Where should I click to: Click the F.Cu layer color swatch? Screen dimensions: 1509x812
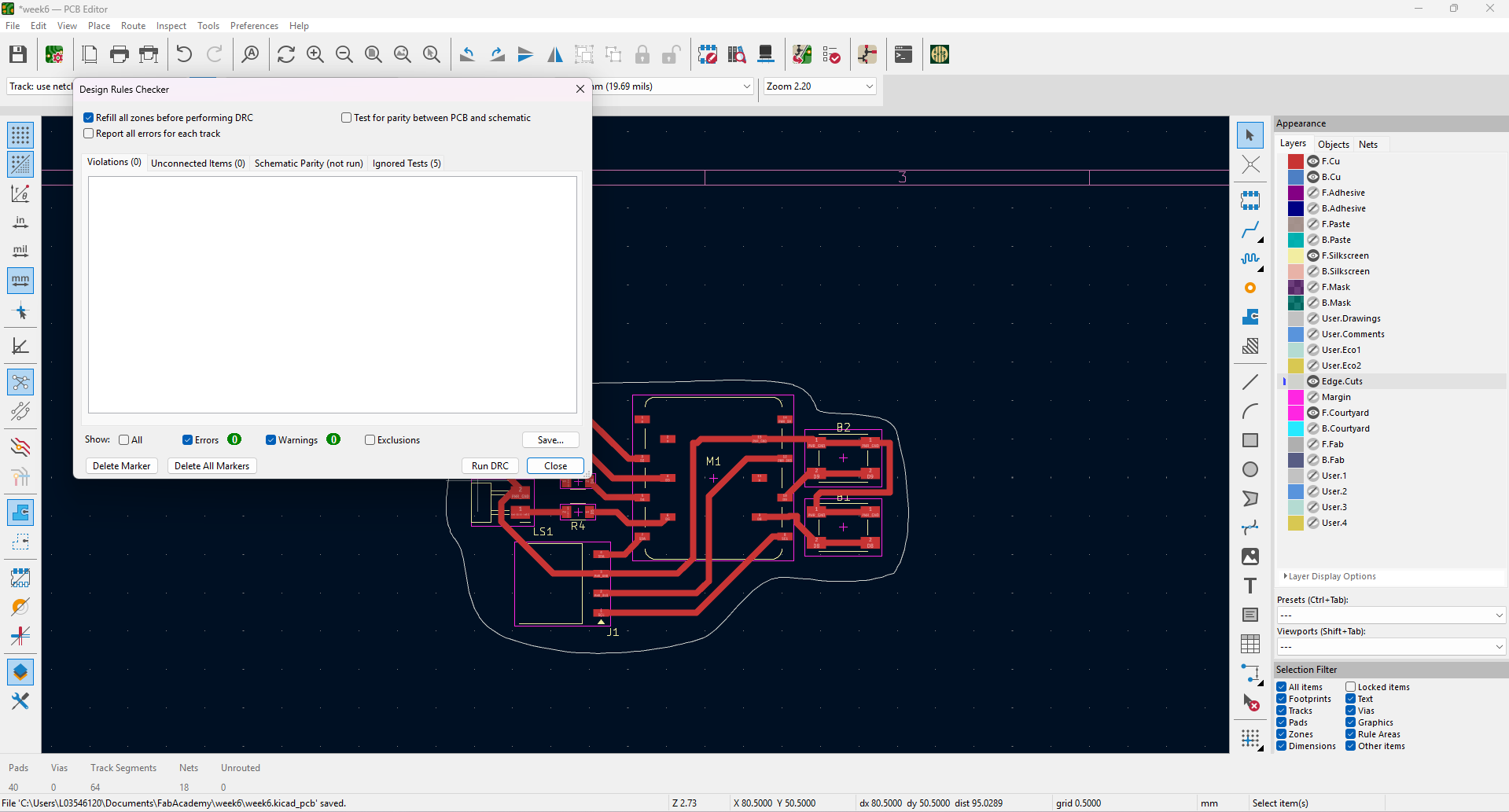[x=1295, y=161]
